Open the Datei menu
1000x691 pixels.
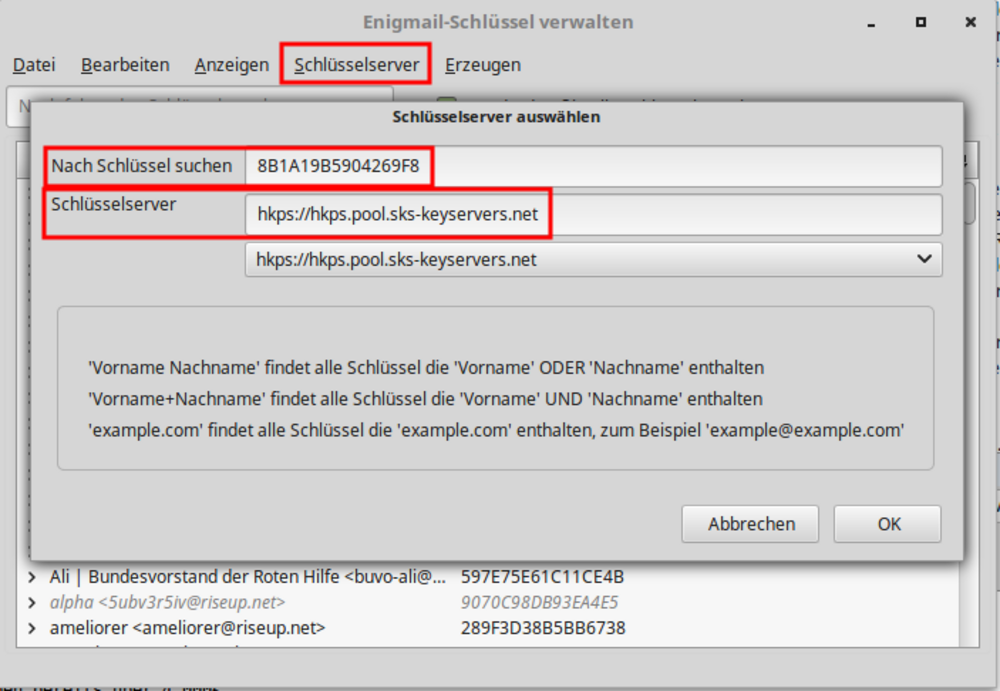[34, 65]
